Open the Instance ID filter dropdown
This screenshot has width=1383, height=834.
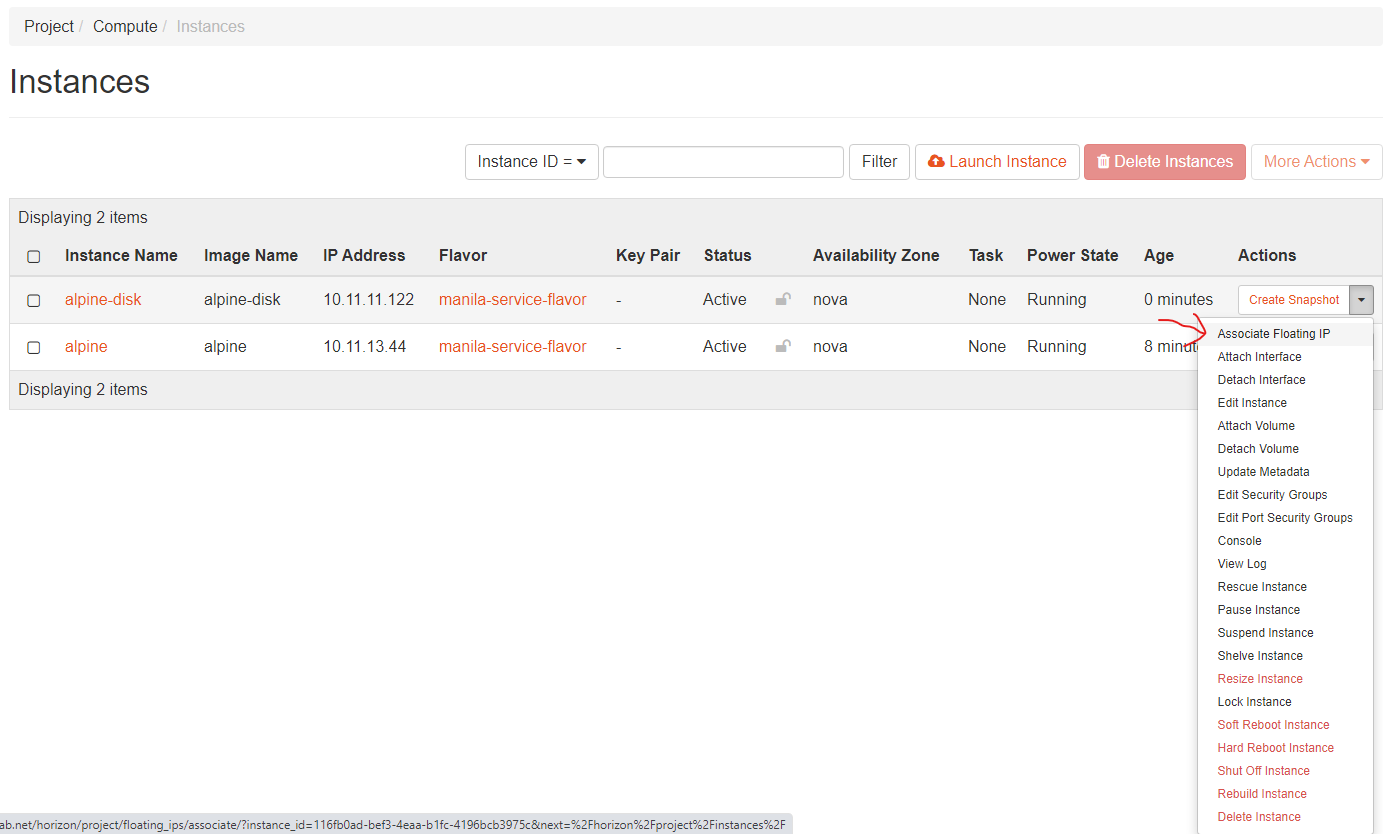(x=531, y=162)
